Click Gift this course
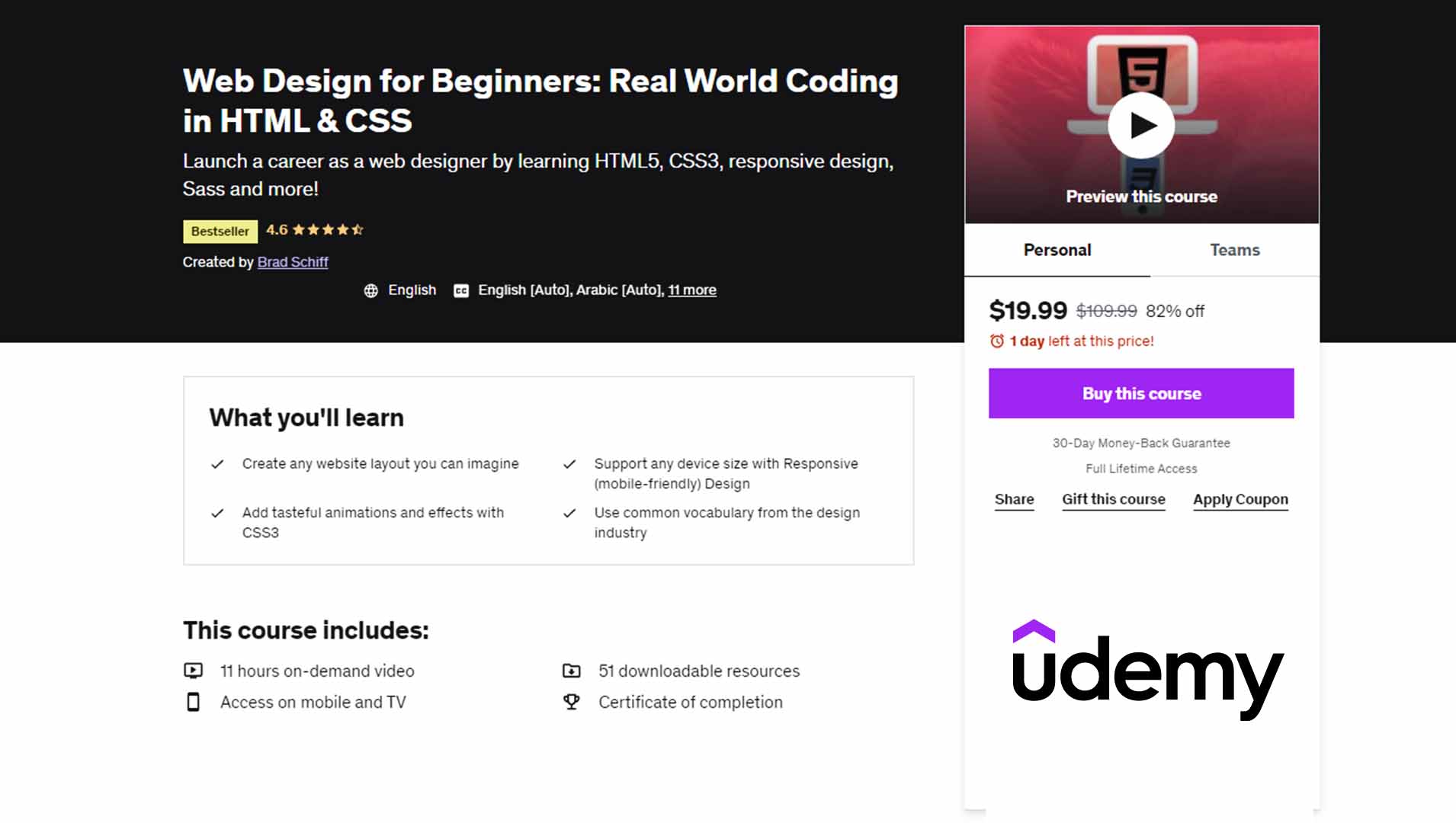Viewport: 1456px width, 823px height. [x=1113, y=499]
